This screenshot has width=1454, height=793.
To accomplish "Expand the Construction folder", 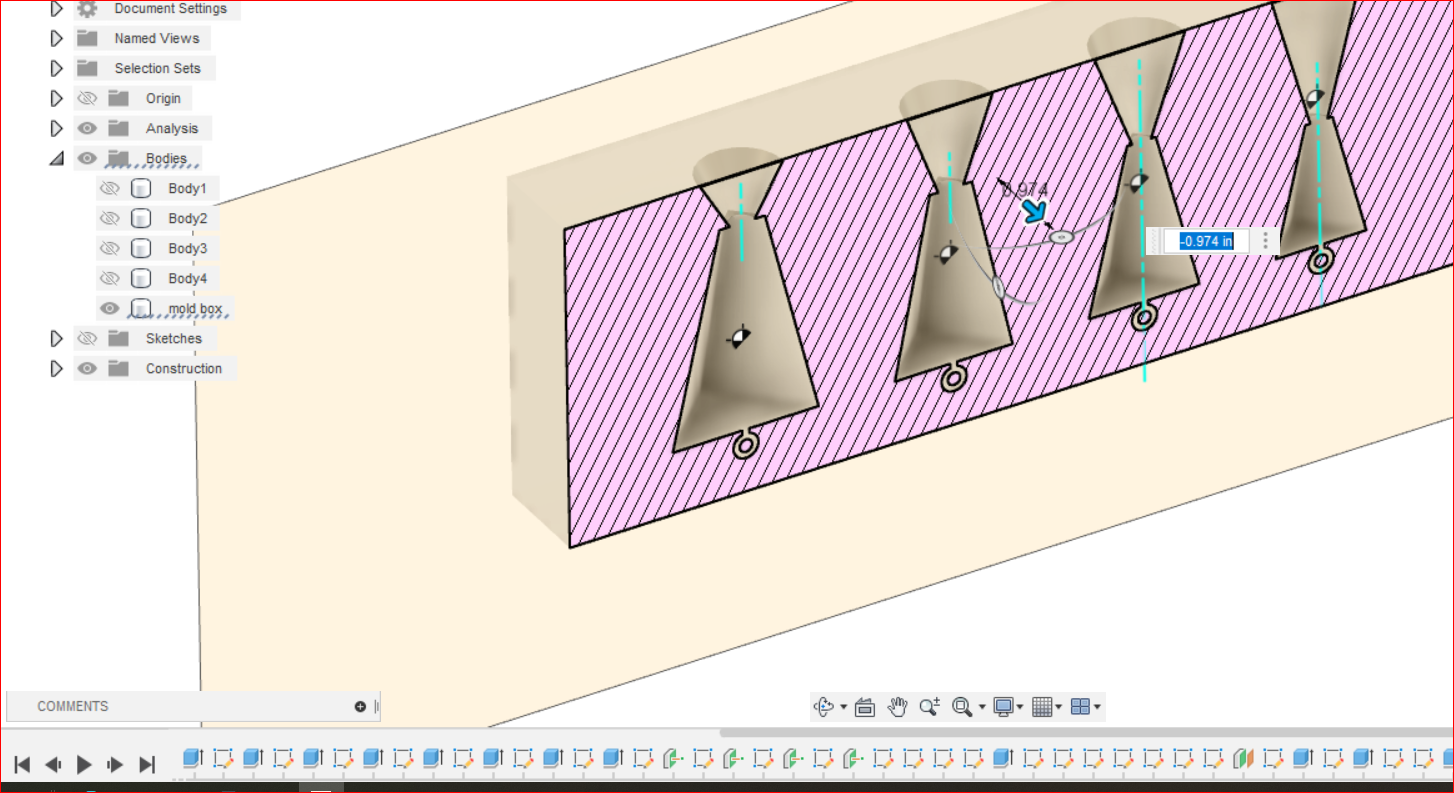I will tap(57, 368).
